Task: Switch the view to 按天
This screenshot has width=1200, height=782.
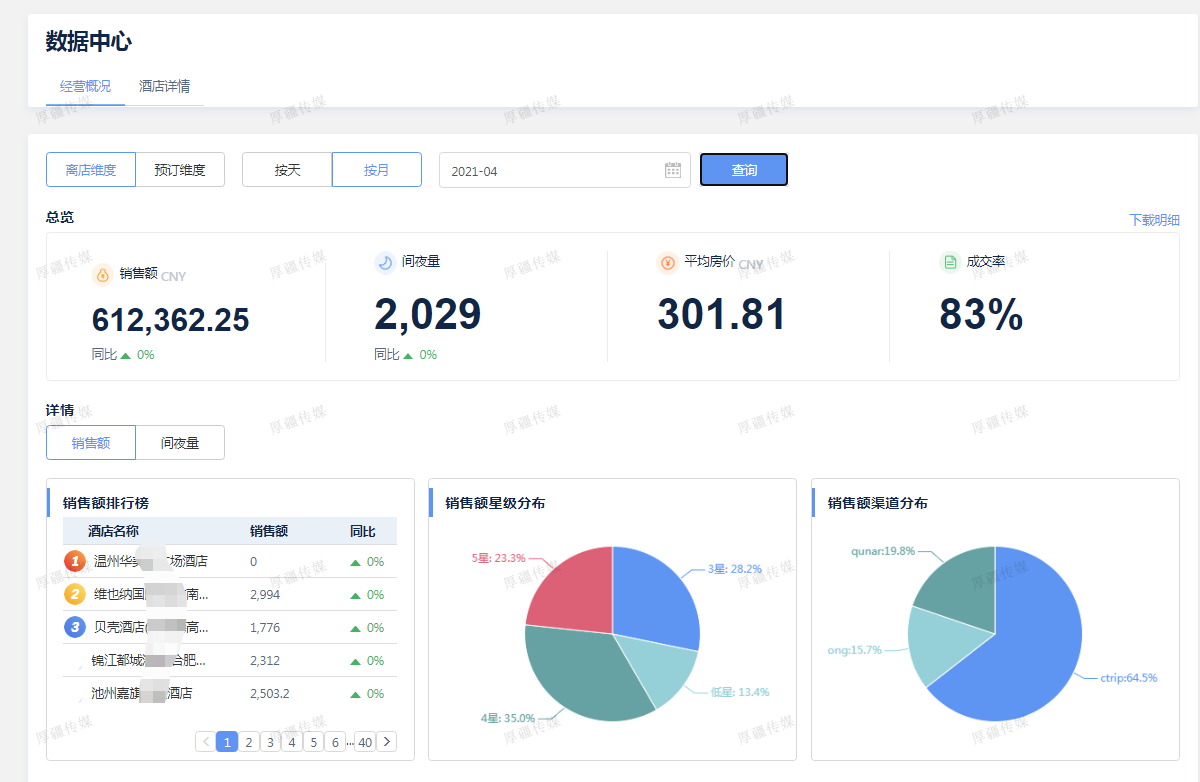Action: [286, 169]
